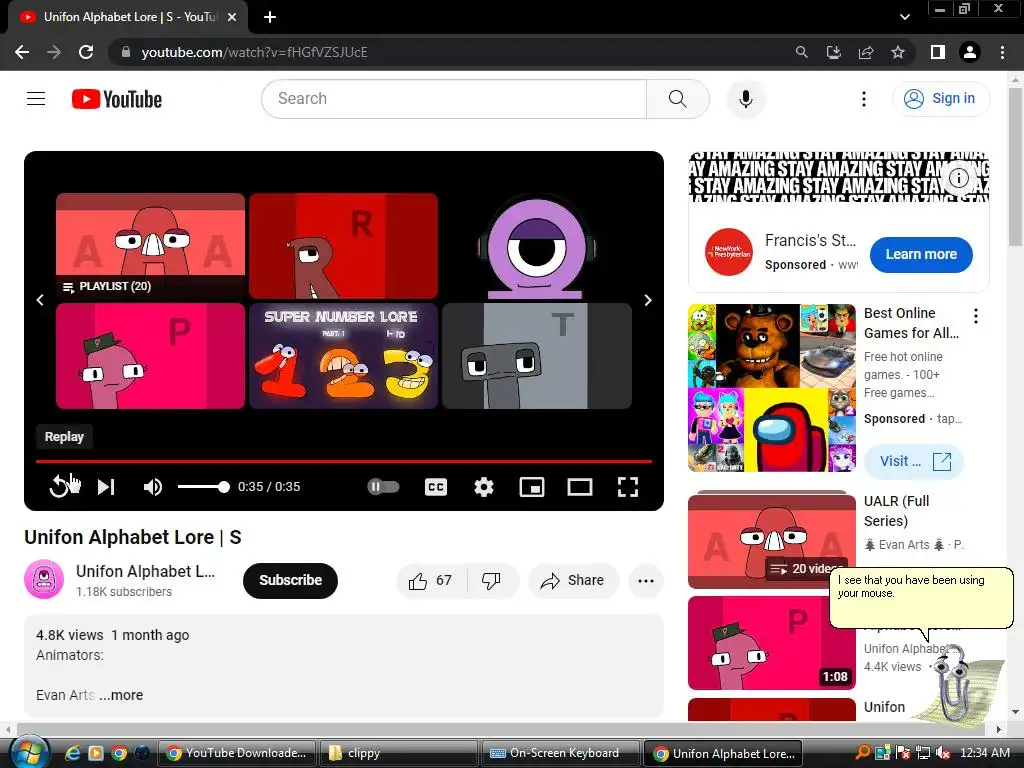Click the Visit link on the games ad
Screen dimensions: 1024x768
click(914, 461)
